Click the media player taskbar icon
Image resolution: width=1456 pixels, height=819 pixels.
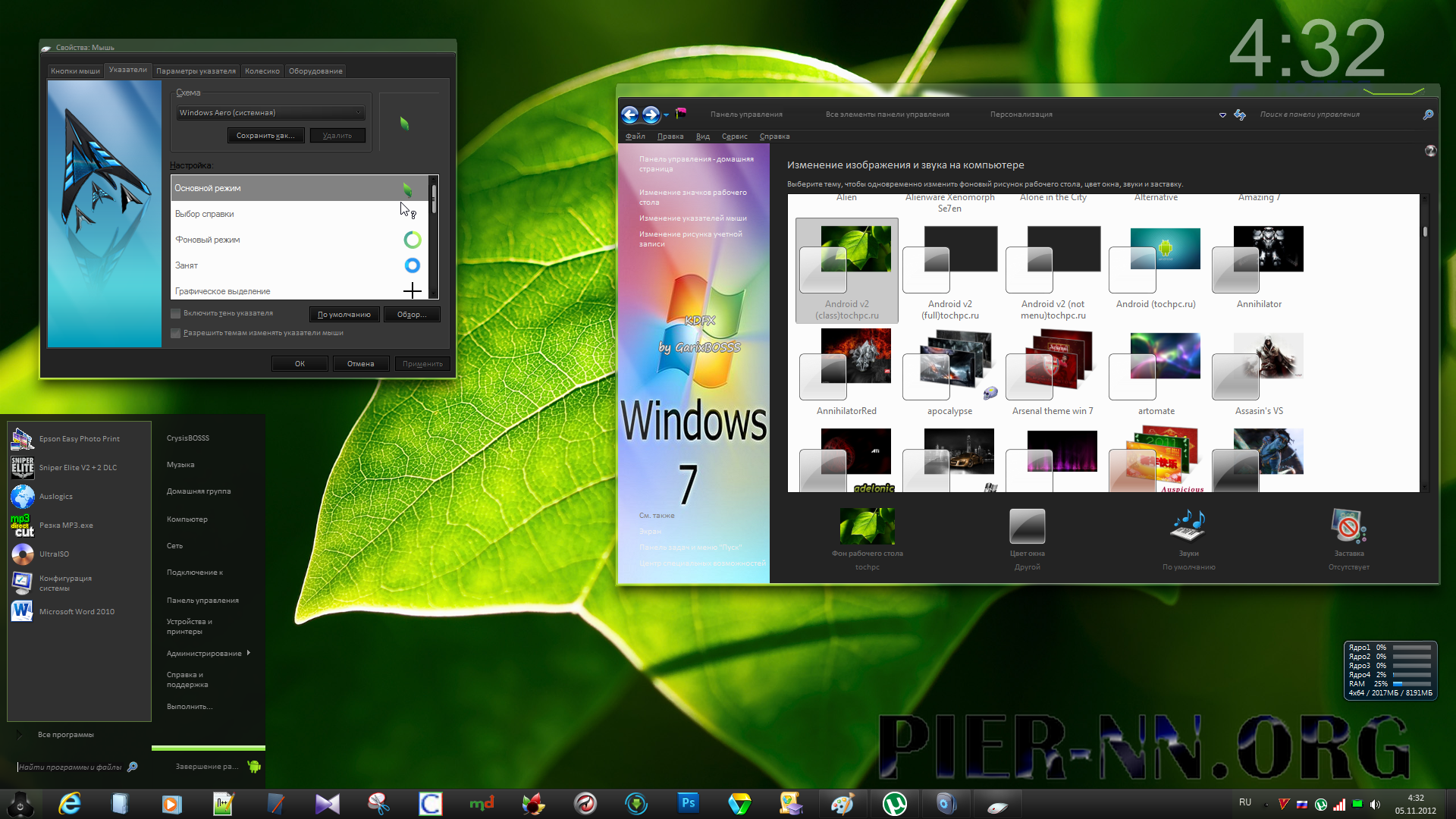tap(172, 803)
